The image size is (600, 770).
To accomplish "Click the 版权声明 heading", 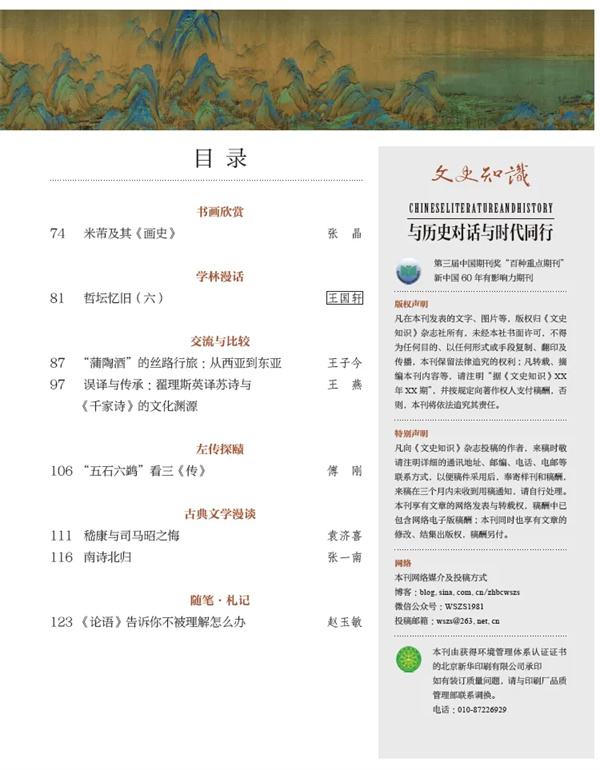I will [411, 304].
